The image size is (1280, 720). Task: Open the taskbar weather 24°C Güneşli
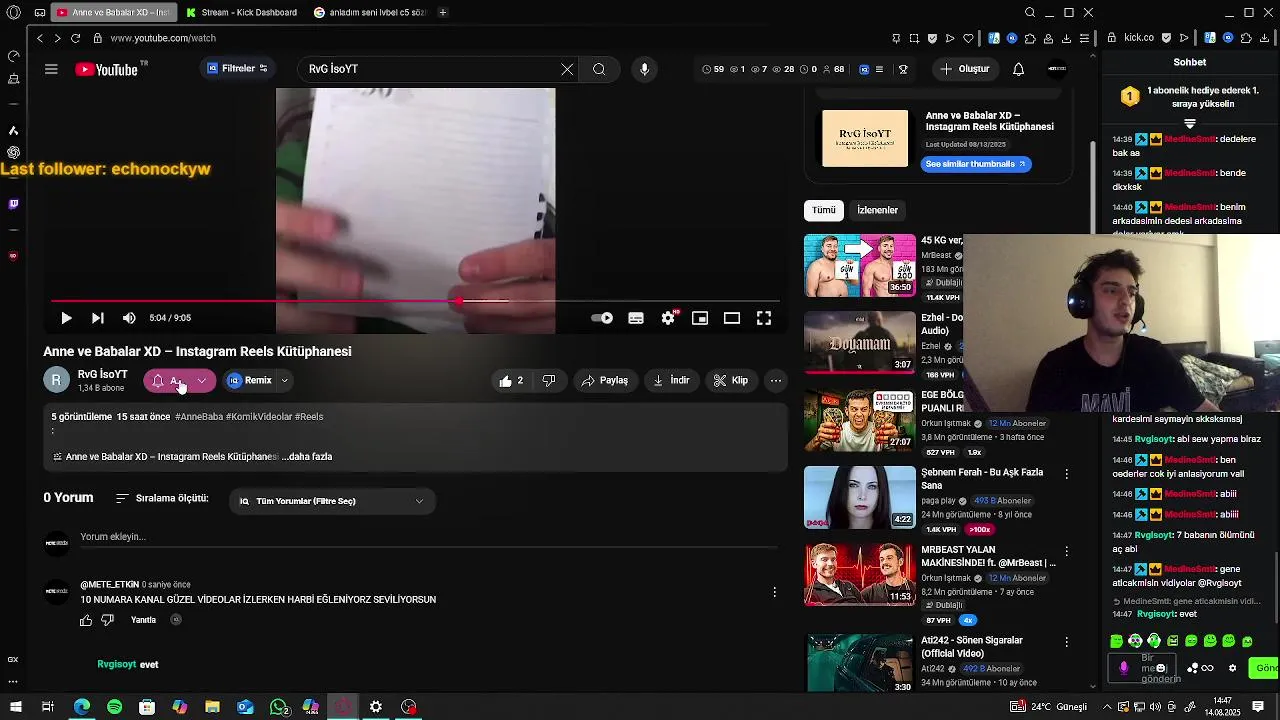[x=1050, y=707]
